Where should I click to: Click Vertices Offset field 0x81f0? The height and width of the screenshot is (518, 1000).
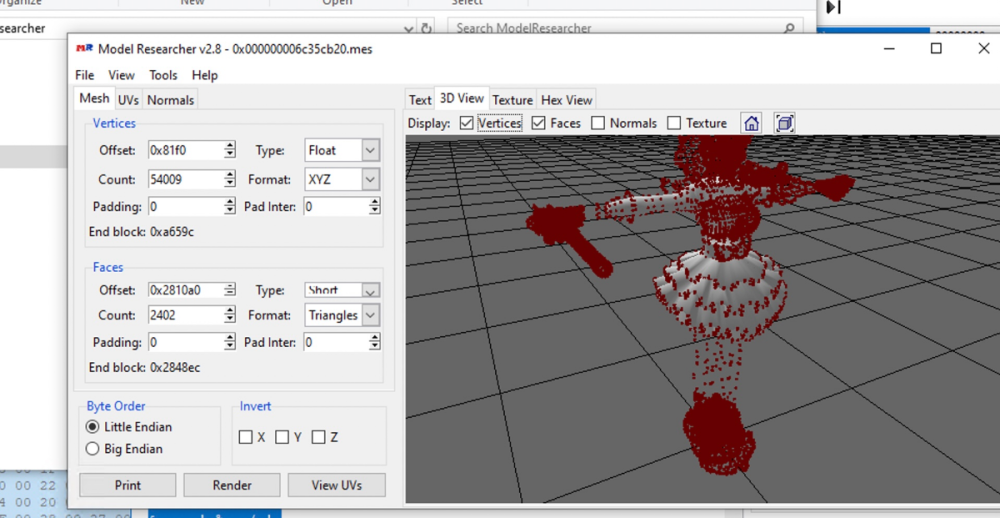coord(186,151)
